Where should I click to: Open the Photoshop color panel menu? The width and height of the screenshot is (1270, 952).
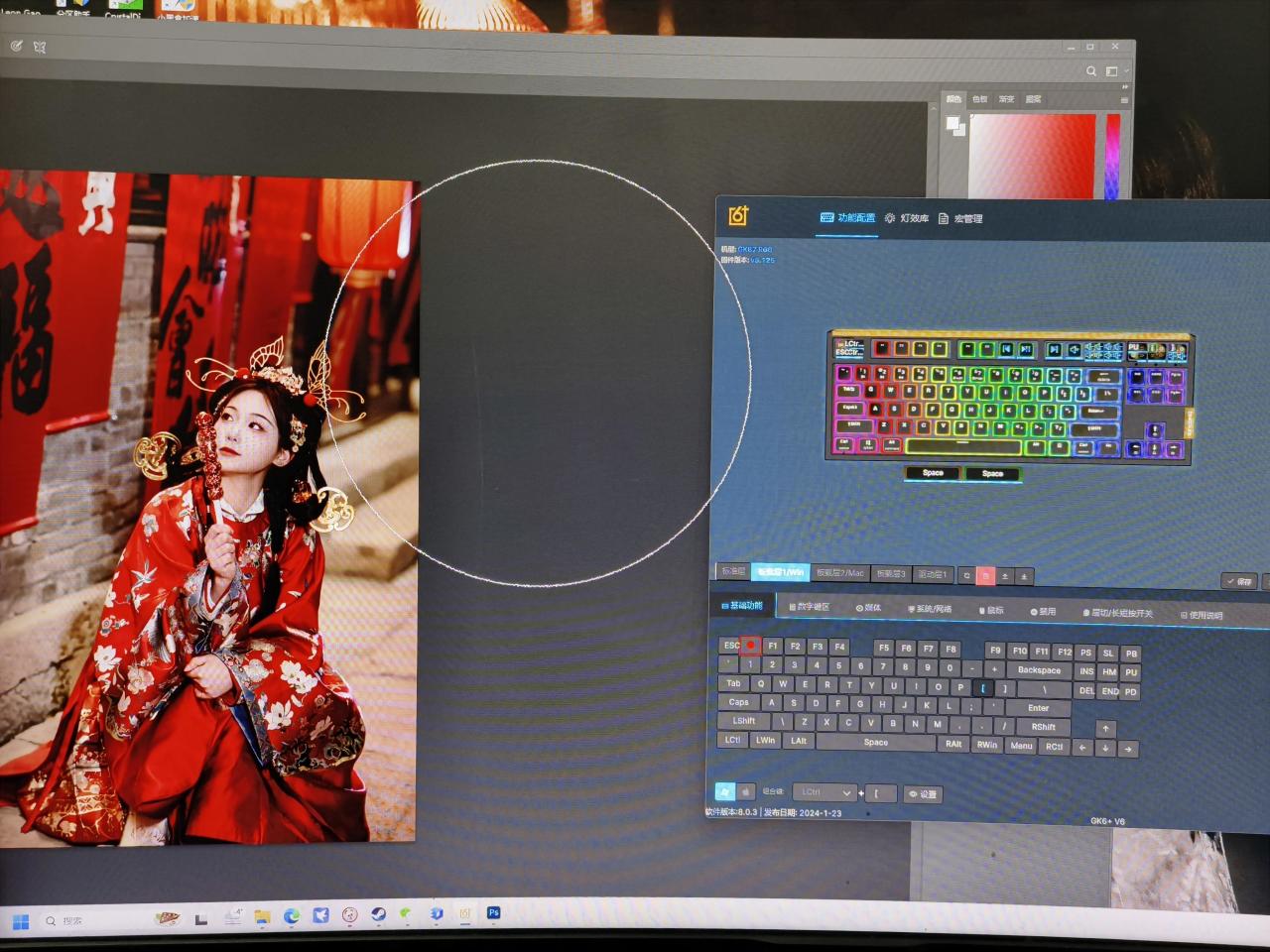(1124, 100)
